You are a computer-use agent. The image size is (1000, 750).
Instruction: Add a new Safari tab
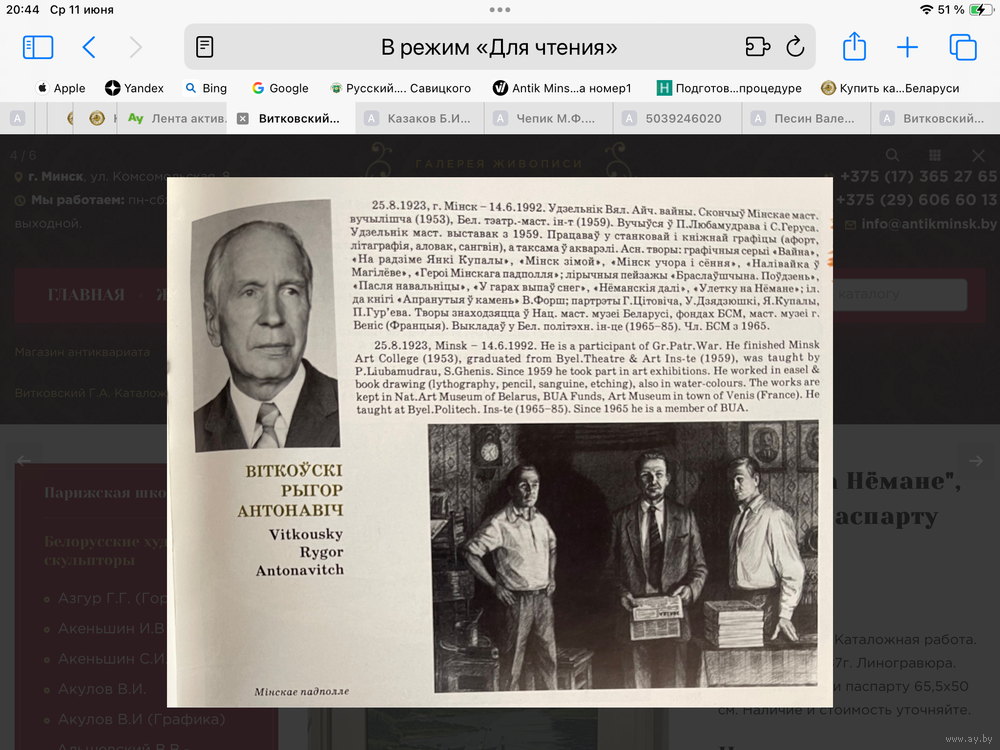pos(907,47)
